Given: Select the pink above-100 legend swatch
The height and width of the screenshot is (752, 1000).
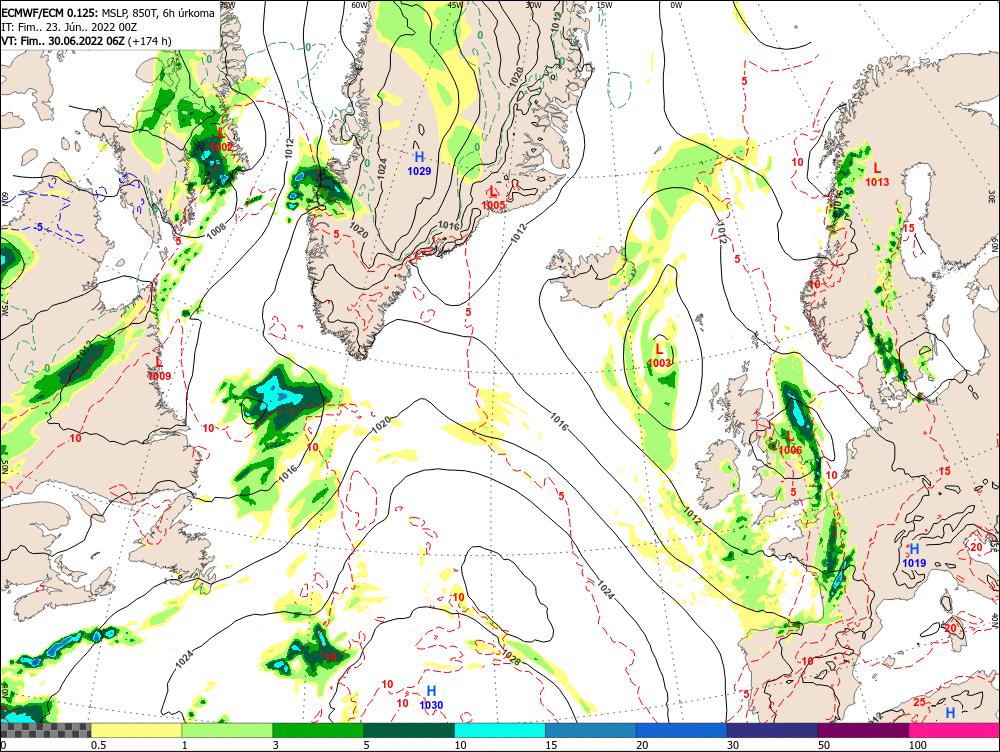Looking at the screenshot, I should tap(954, 730).
